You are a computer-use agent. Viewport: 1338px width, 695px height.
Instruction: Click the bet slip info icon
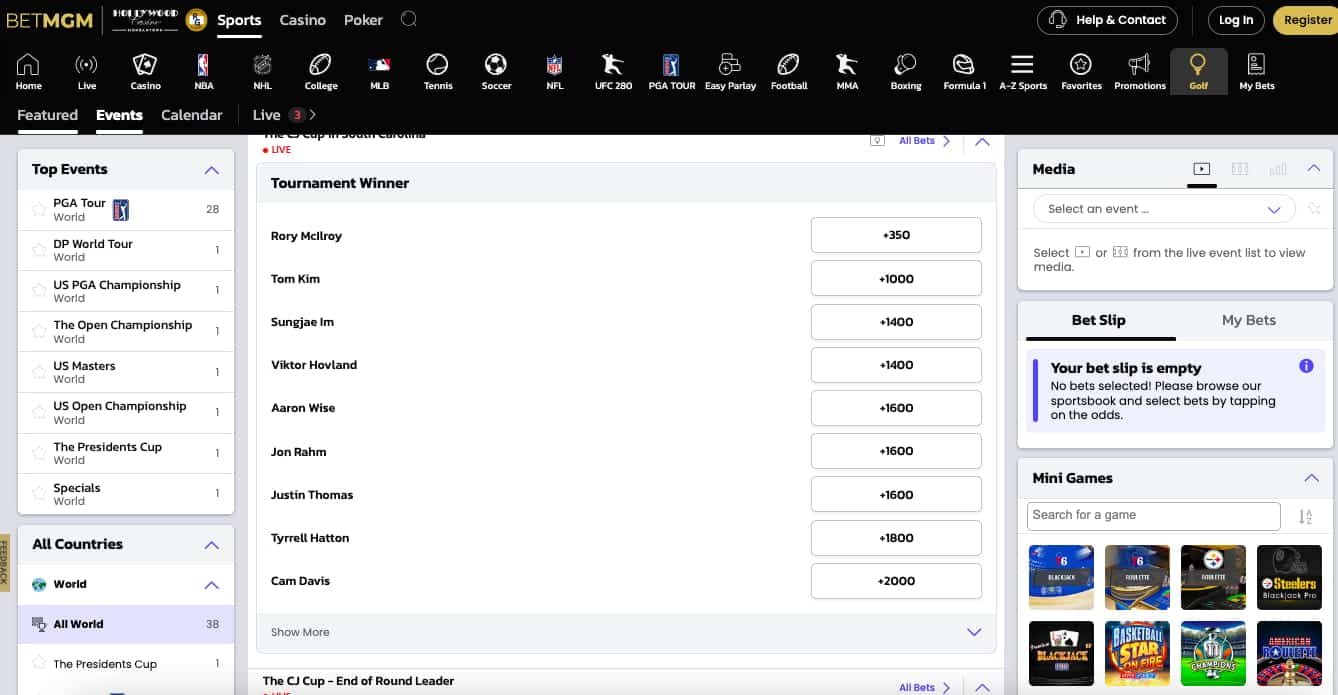(x=1306, y=366)
